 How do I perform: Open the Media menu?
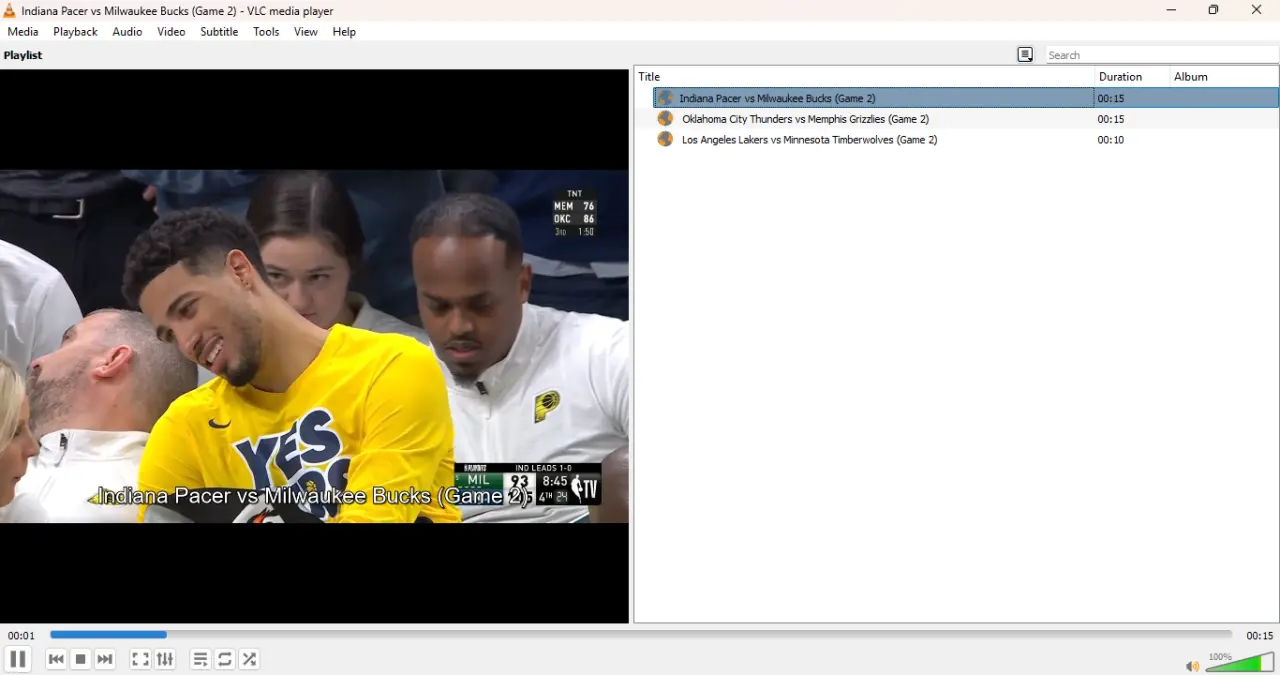point(23,32)
